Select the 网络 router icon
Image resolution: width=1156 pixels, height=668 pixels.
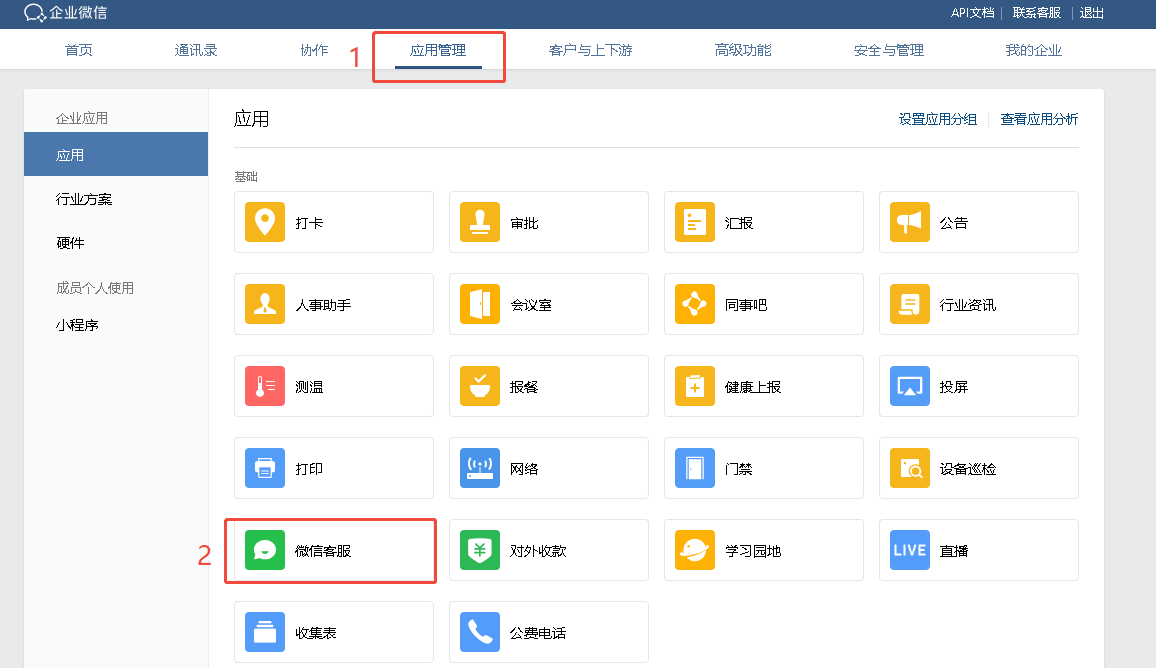click(x=480, y=467)
